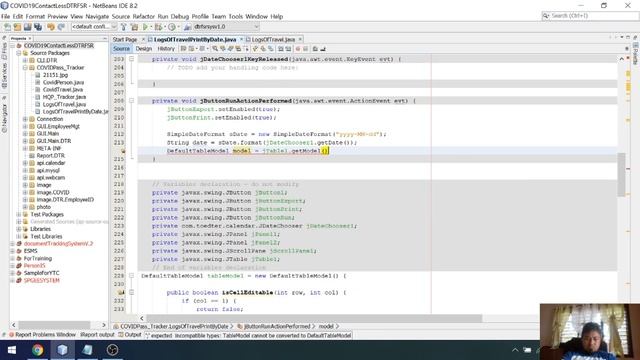Screen dimensions: 640x360
Task: Click the editor horizontal scrollbar
Action: pyautogui.click(x=314, y=318)
